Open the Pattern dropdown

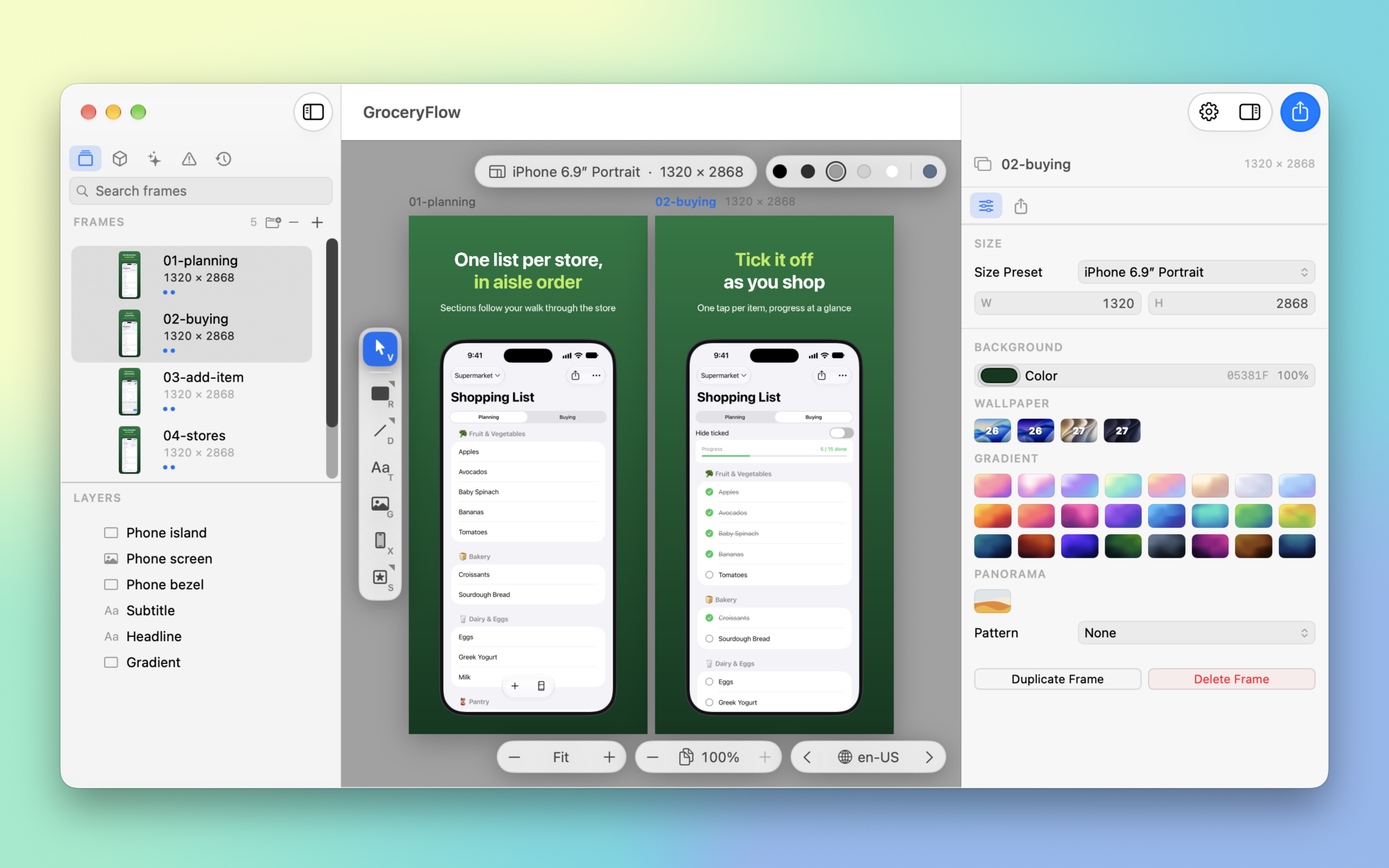1196,633
